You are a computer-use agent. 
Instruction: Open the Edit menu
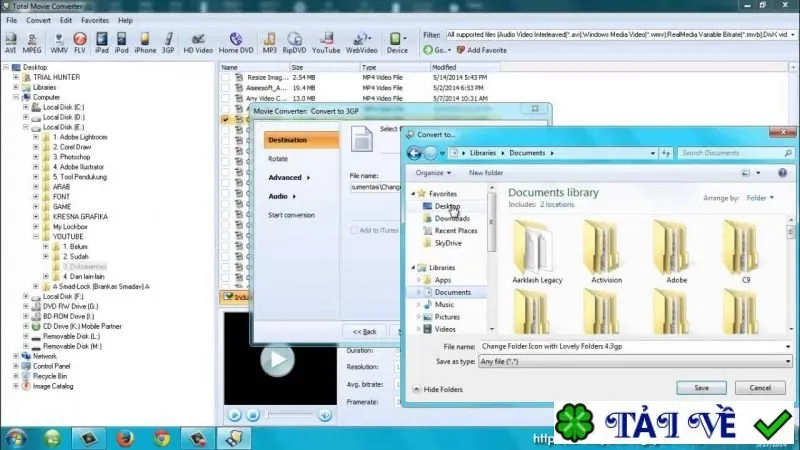pyautogui.click(x=66, y=20)
